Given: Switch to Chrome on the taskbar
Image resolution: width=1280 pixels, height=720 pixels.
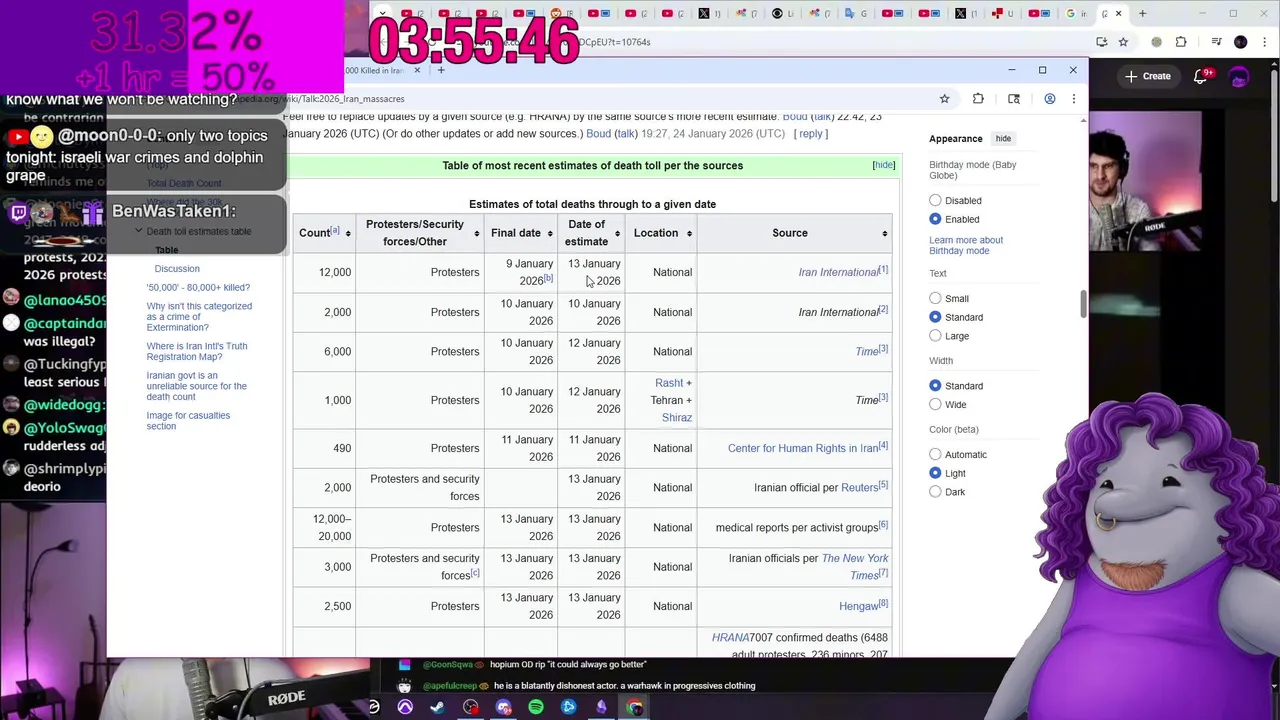Looking at the screenshot, I should [x=634, y=707].
